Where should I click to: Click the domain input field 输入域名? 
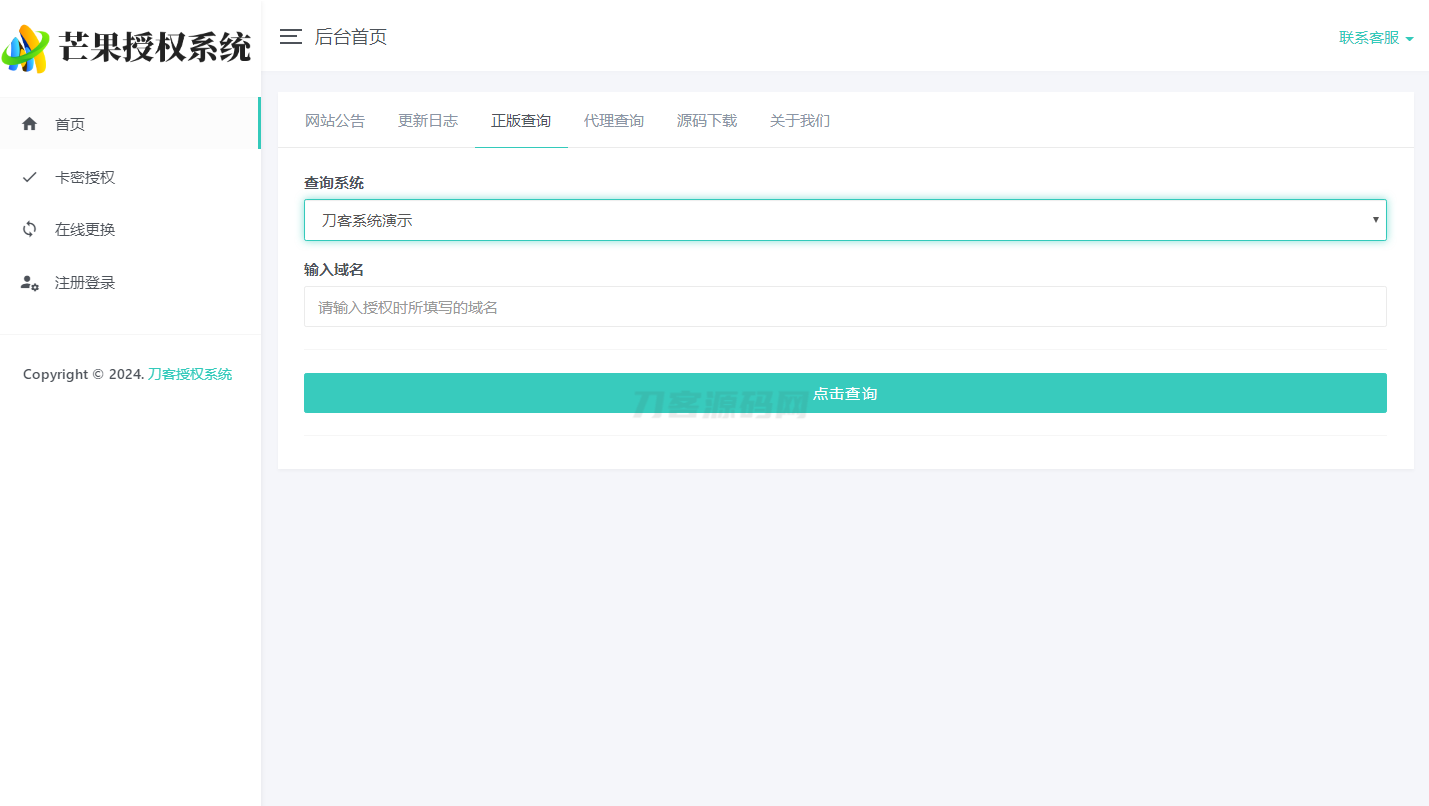click(845, 306)
